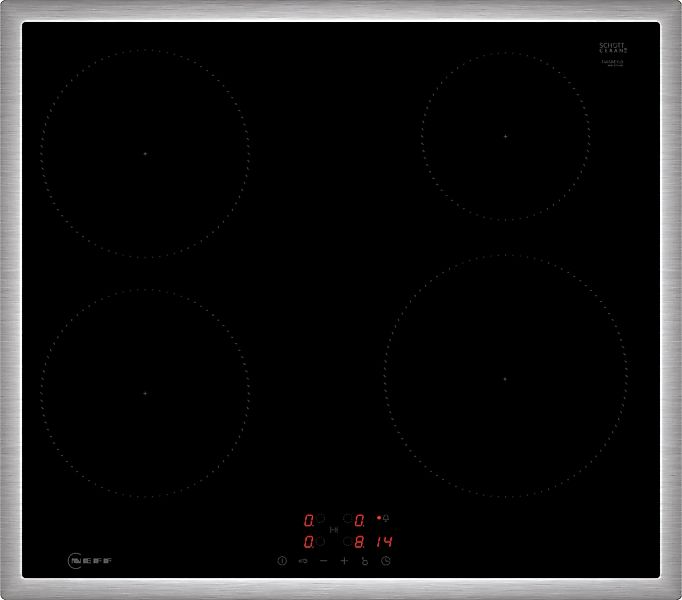Screen dimensions: 682x600
Task: Select the top-left zone selector circle
Action: coord(320,519)
